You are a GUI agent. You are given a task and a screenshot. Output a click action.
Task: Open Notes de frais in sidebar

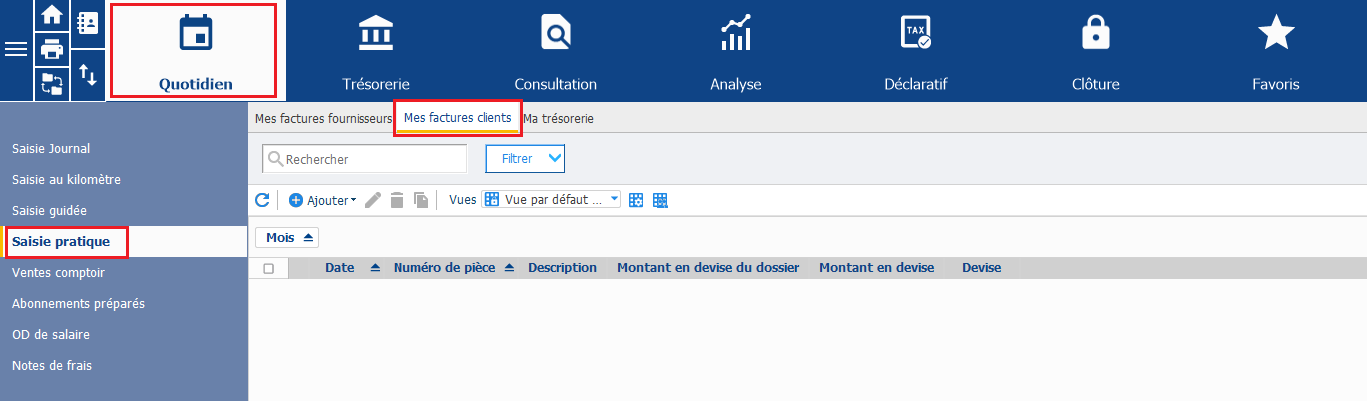(124, 366)
